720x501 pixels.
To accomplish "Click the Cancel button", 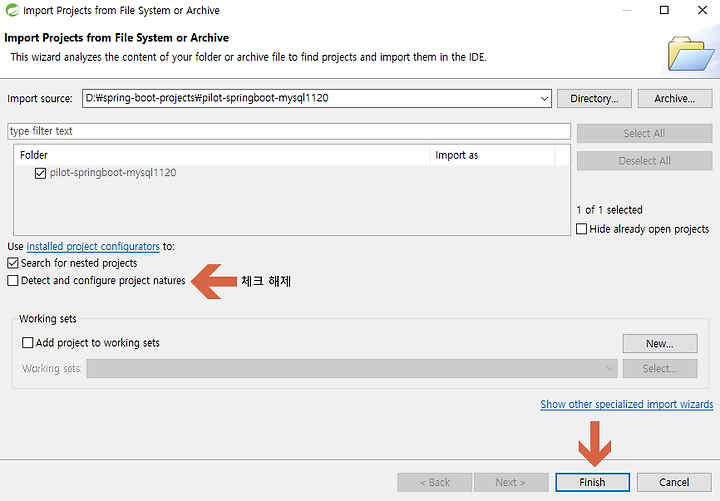I will pyautogui.click(x=674, y=483).
